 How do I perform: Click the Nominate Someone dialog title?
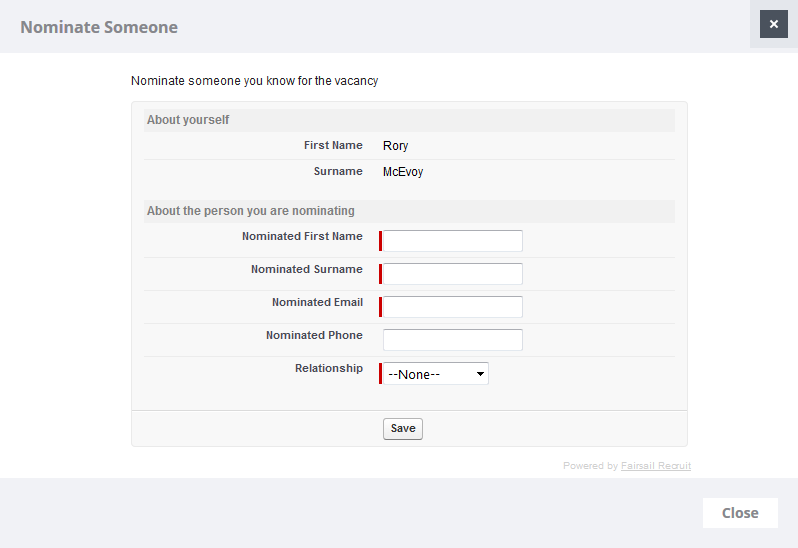tap(99, 27)
